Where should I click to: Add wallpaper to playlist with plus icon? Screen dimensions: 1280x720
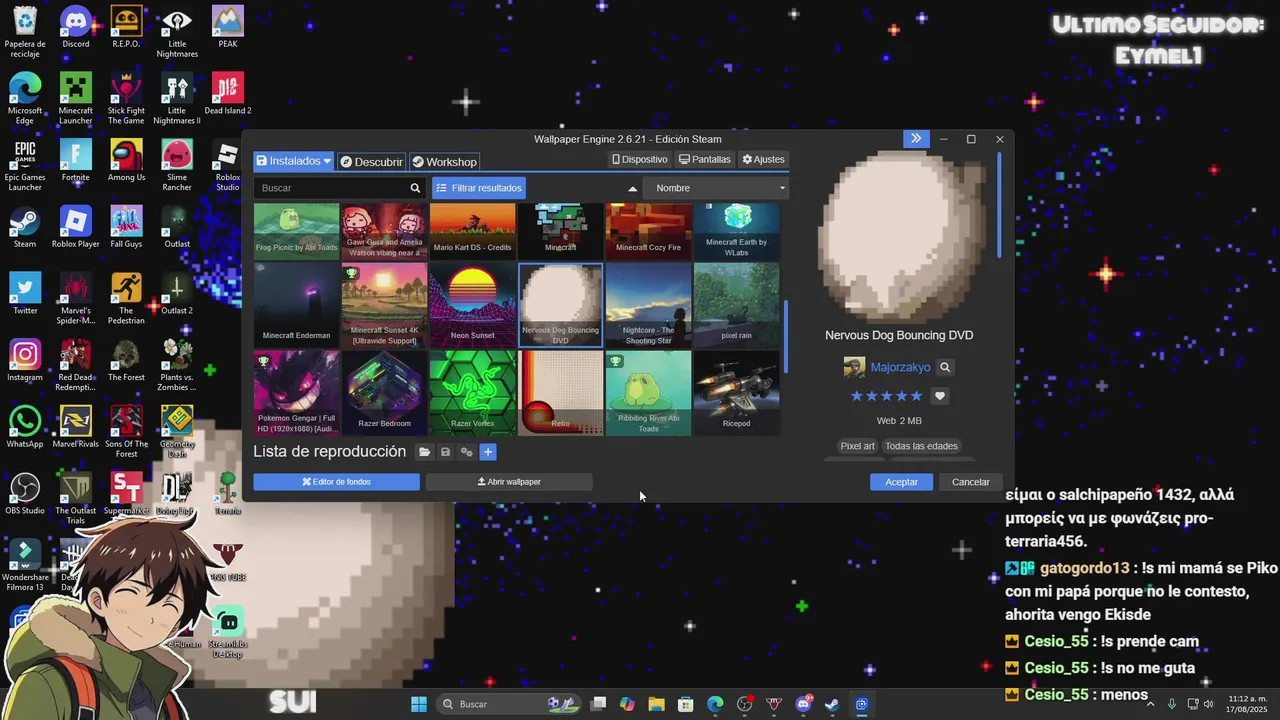[x=488, y=452]
